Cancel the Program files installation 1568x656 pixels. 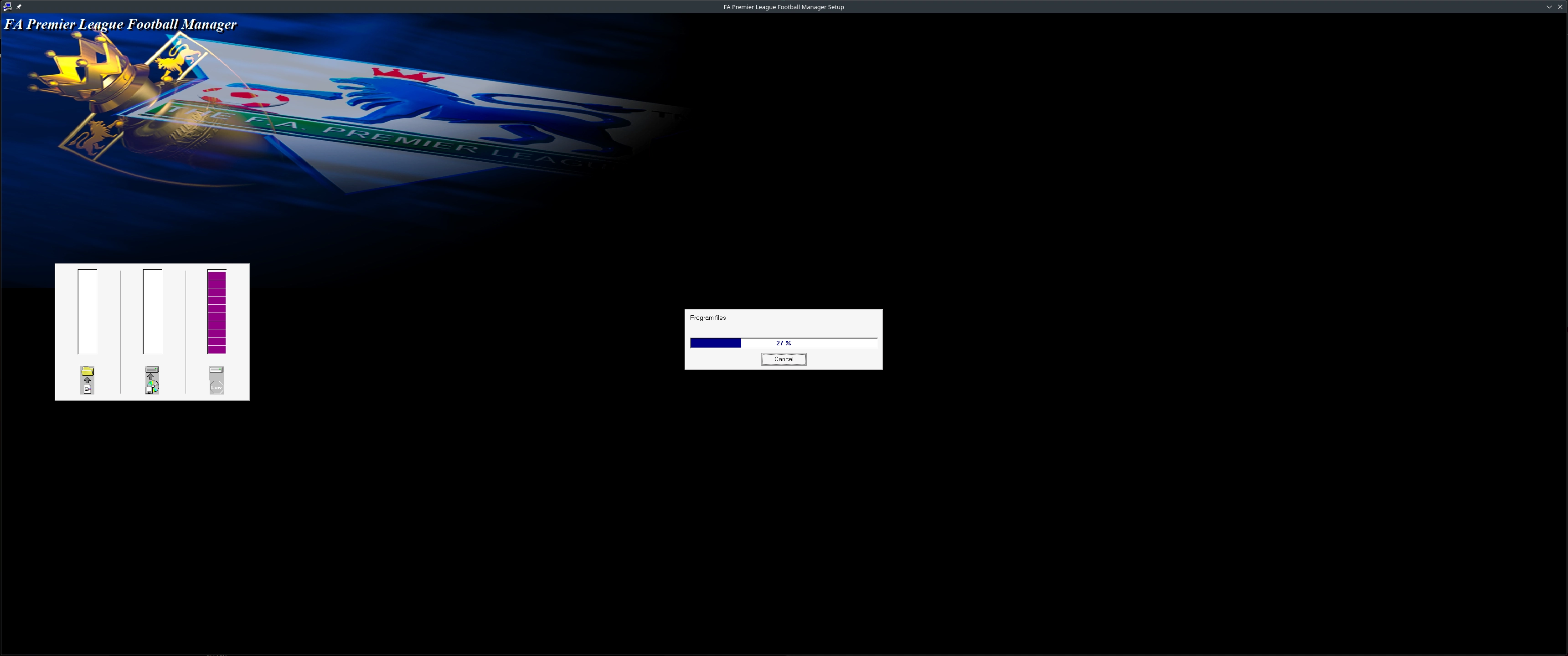[784, 359]
